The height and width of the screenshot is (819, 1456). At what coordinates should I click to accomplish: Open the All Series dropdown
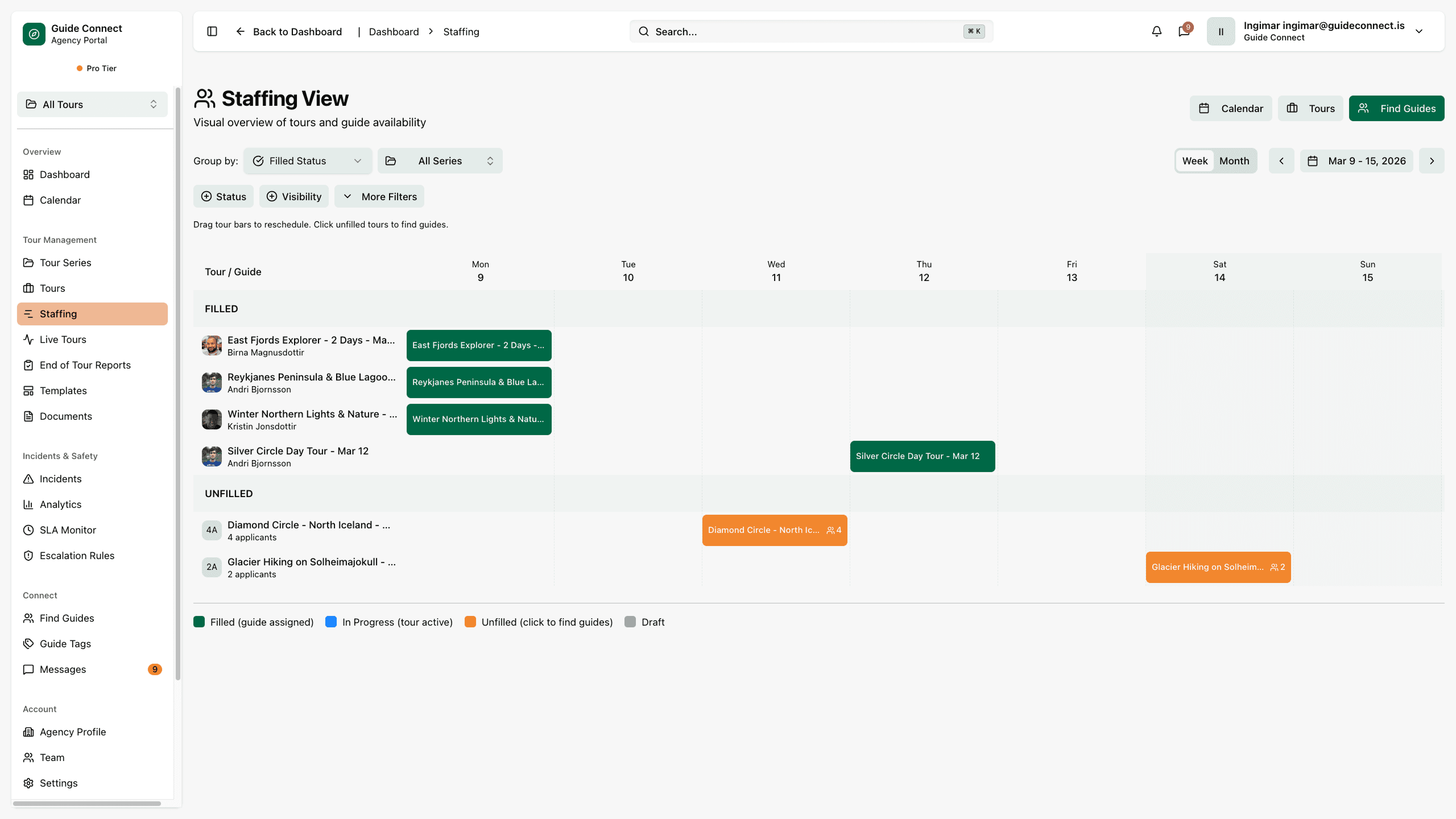(x=440, y=161)
